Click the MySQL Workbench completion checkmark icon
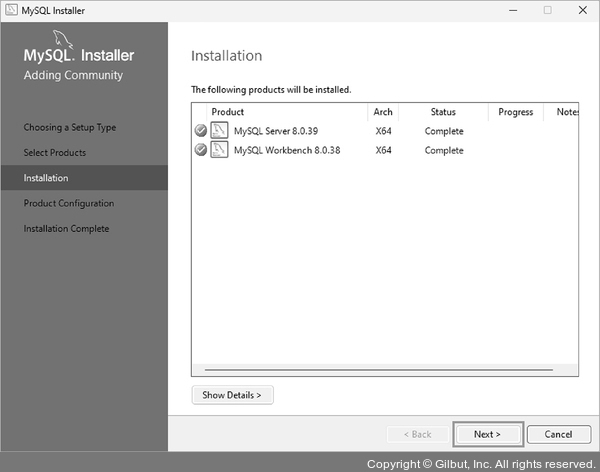 click(200, 150)
